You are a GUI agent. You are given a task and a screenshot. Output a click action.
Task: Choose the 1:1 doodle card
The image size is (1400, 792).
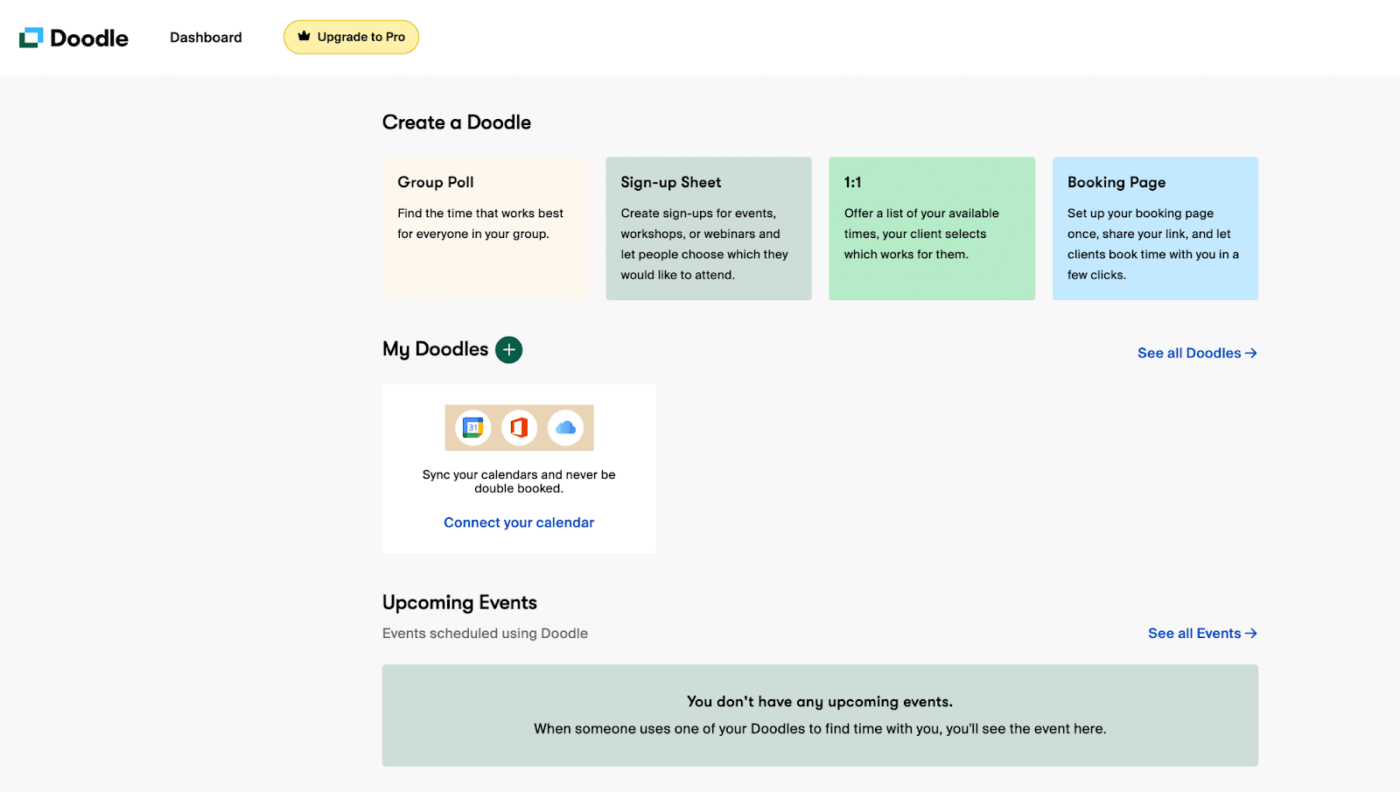pos(932,228)
